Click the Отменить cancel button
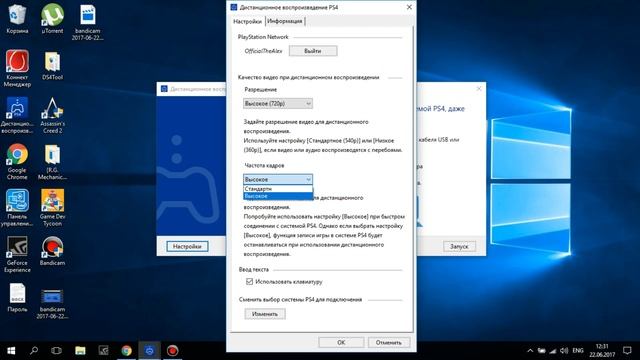This screenshot has width=640, height=360. 389,342
